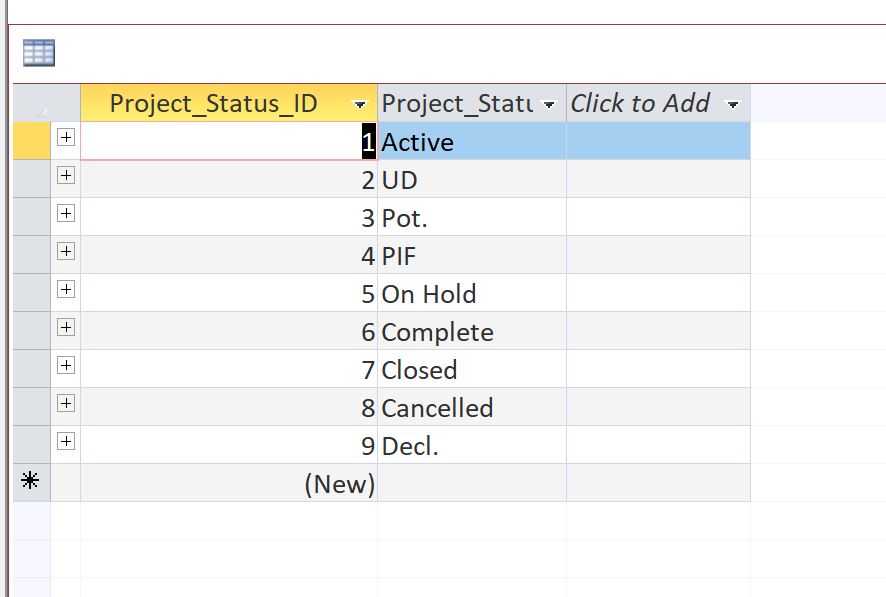Open the Click to Add dropdown arrow
This screenshot has width=886, height=597.
coord(733,105)
